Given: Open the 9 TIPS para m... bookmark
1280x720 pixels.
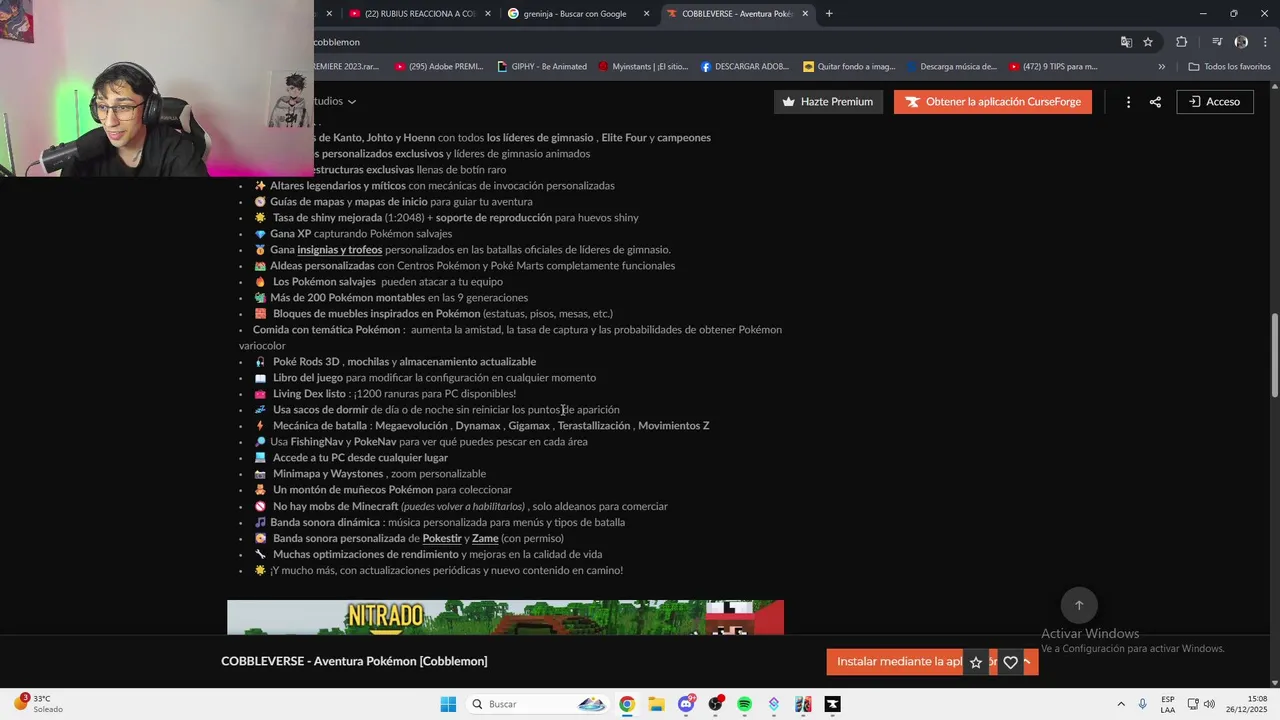Looking at the screenshot, I should point(1053,67).
